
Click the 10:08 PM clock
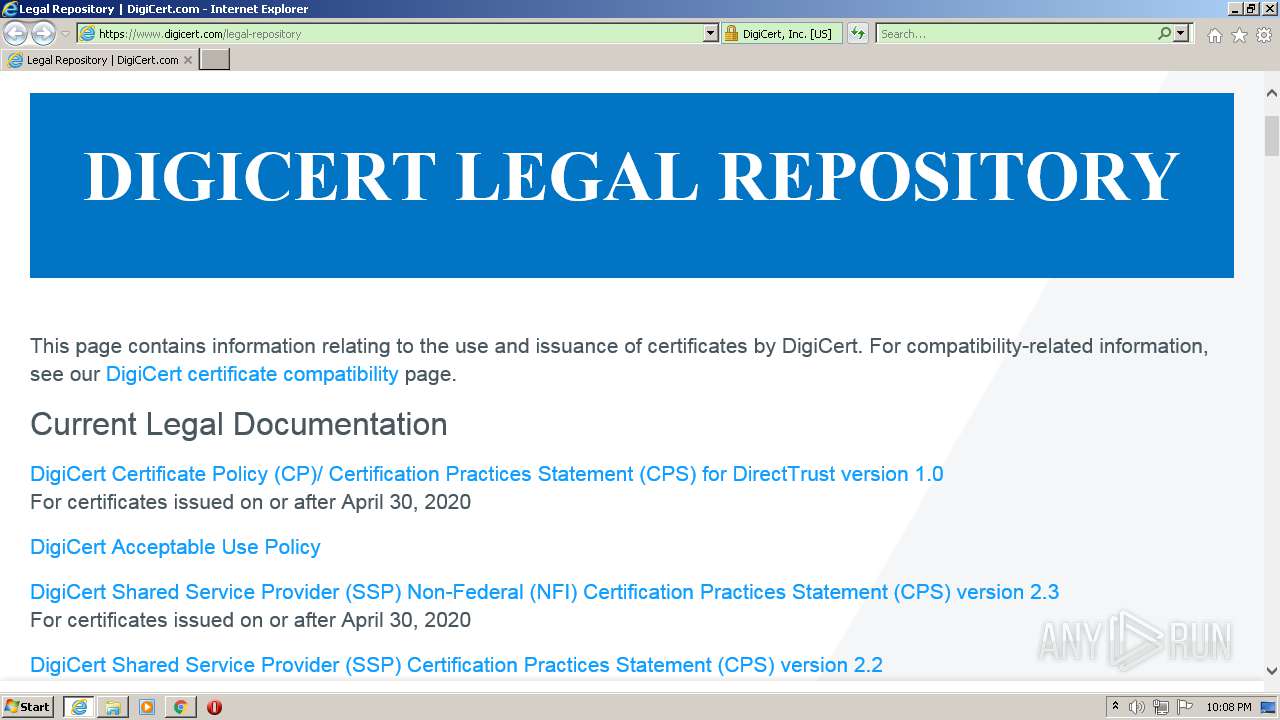click(x=1228, y=707)
